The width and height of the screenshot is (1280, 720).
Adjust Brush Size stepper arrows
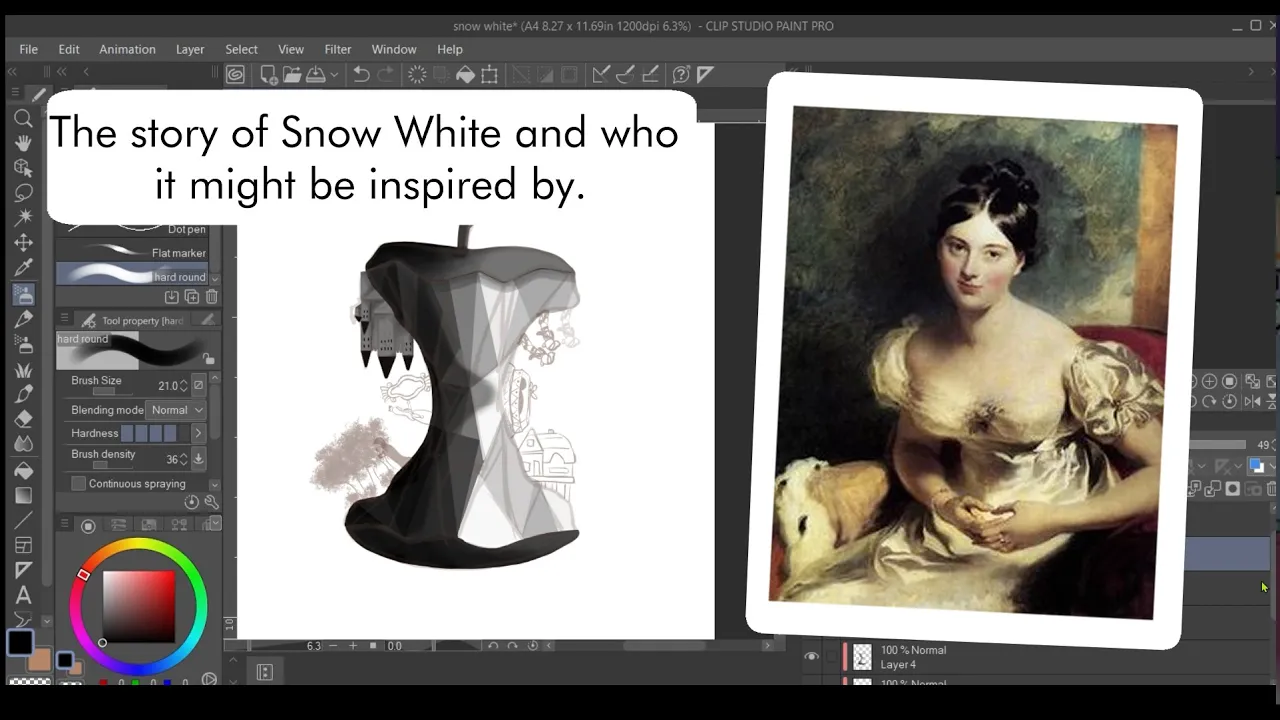pos(183,385)
